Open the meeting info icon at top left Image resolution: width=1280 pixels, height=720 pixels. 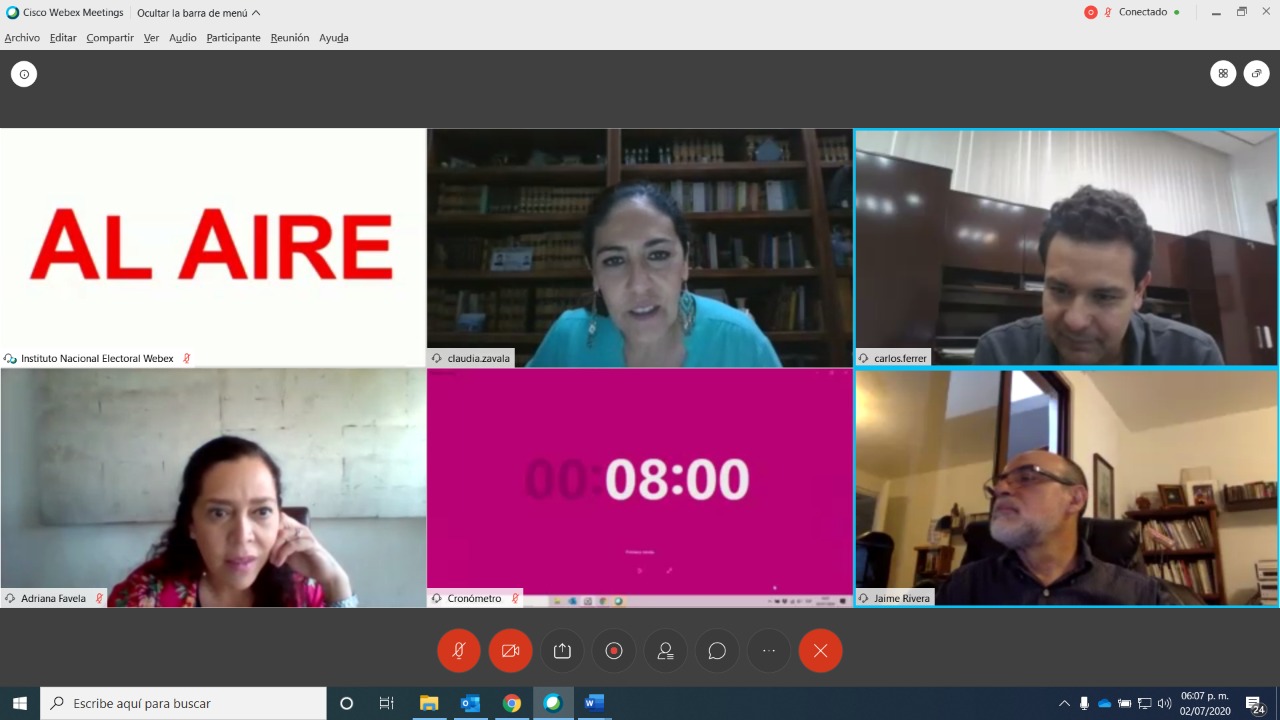(24, 74)
